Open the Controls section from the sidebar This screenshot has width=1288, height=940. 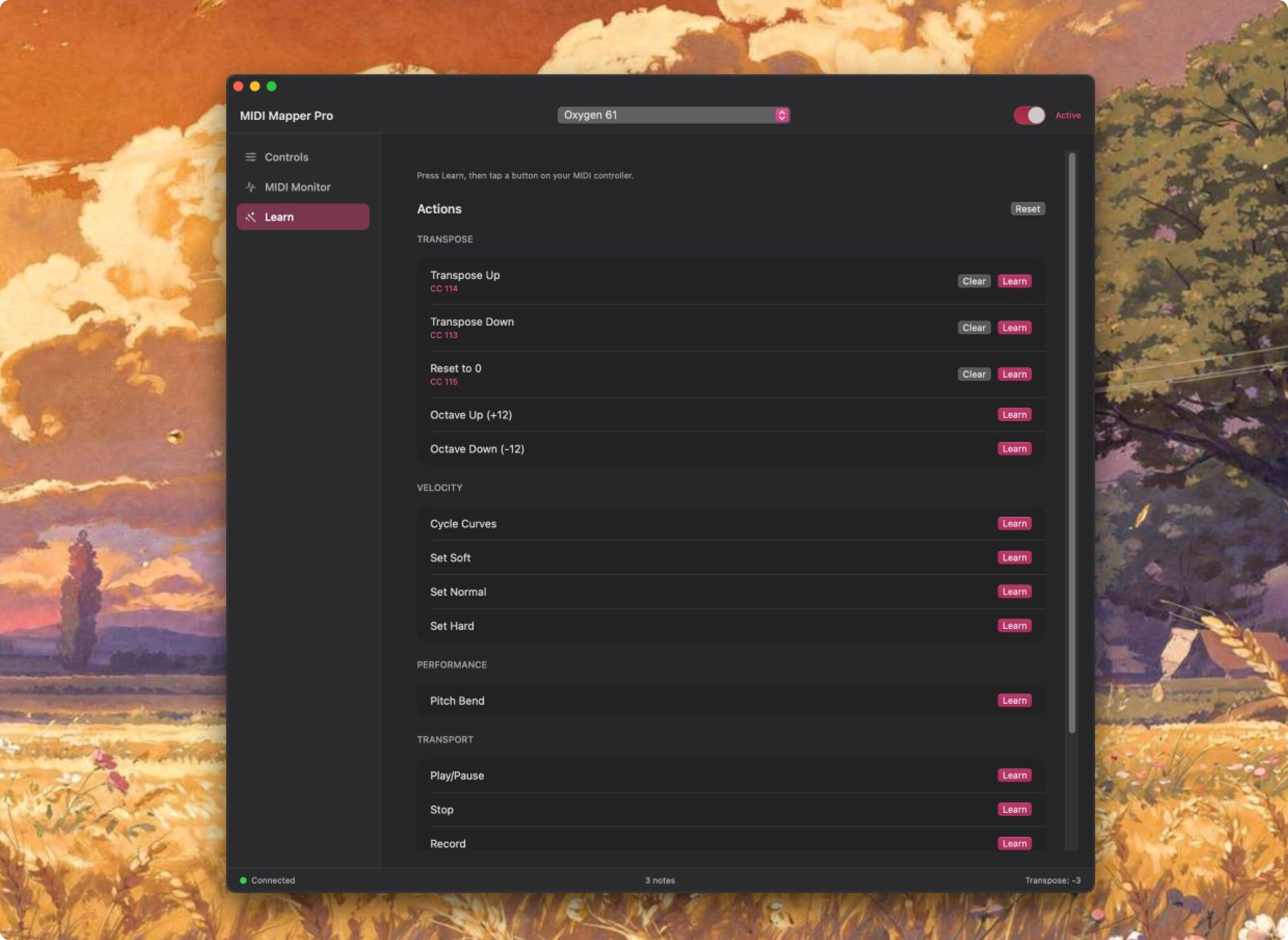pyautogui.click(x=286, y=157)
